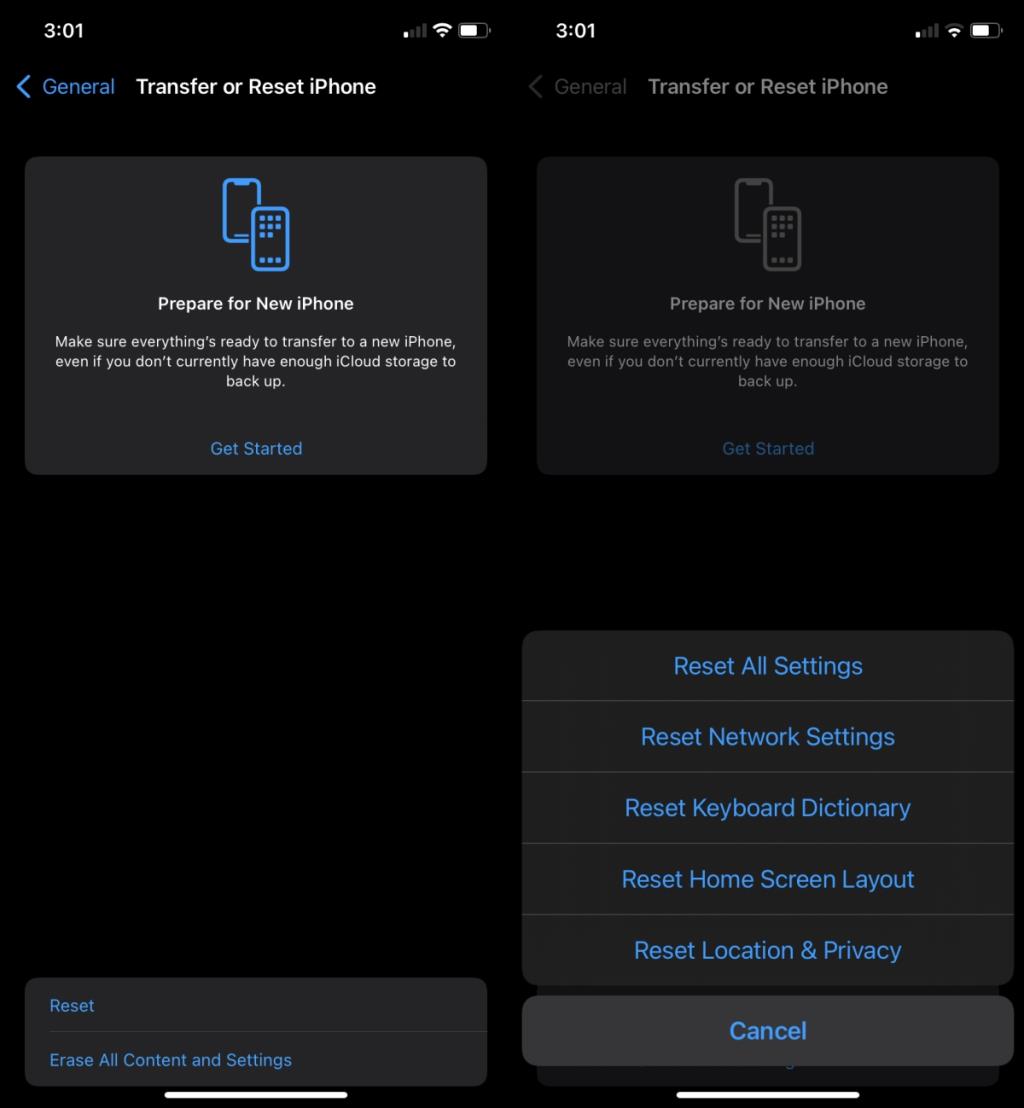
Task: Open the Reset options menu
Action: 71,1005
